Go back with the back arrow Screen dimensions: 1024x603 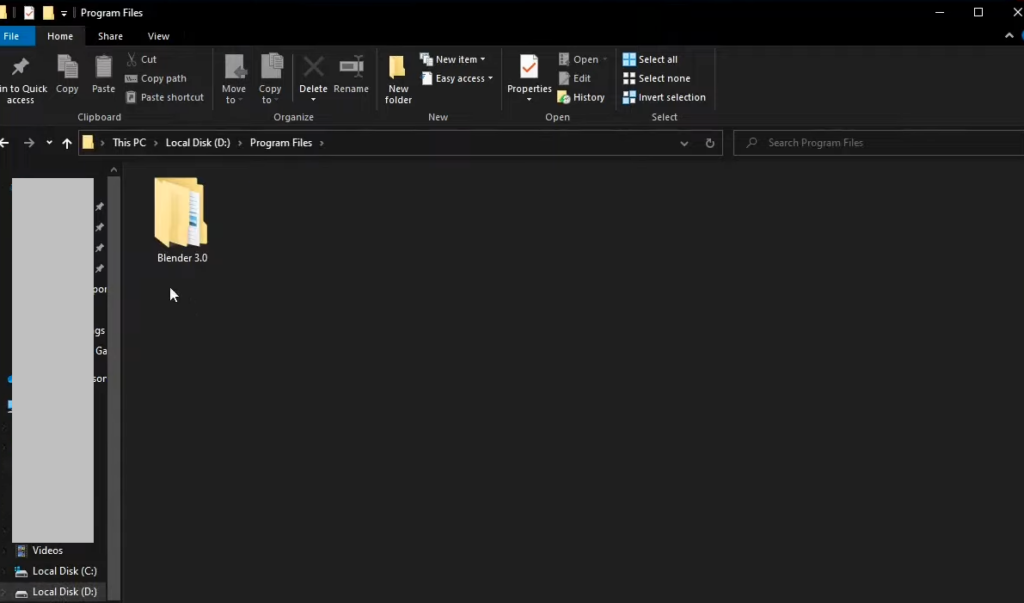5,143
